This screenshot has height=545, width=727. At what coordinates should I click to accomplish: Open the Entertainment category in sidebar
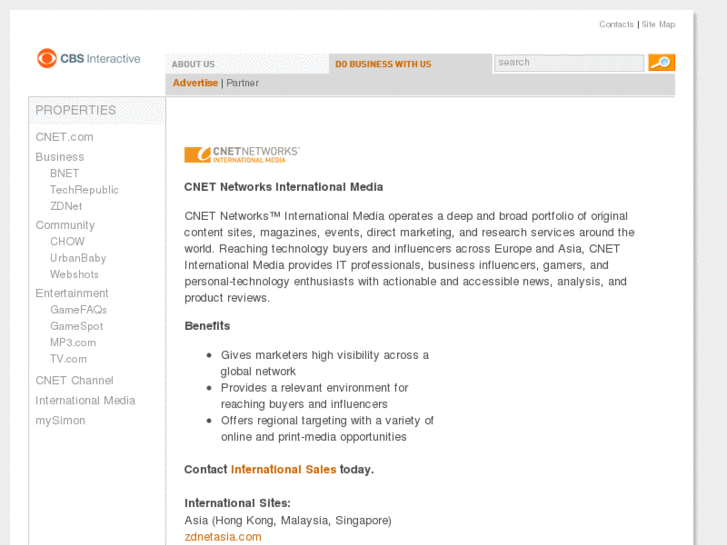click(72, 293)
